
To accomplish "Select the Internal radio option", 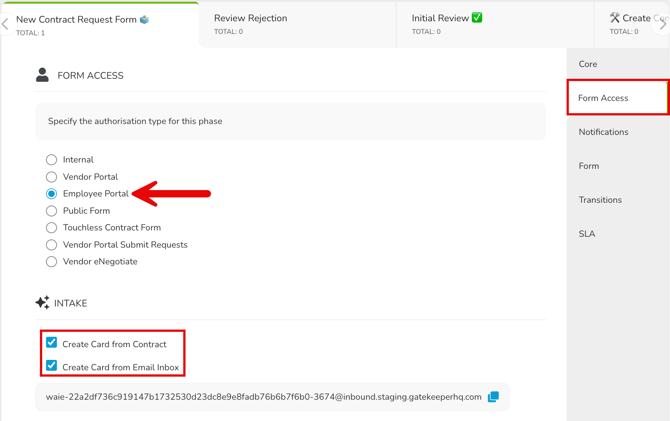I will tap(51, 160).
